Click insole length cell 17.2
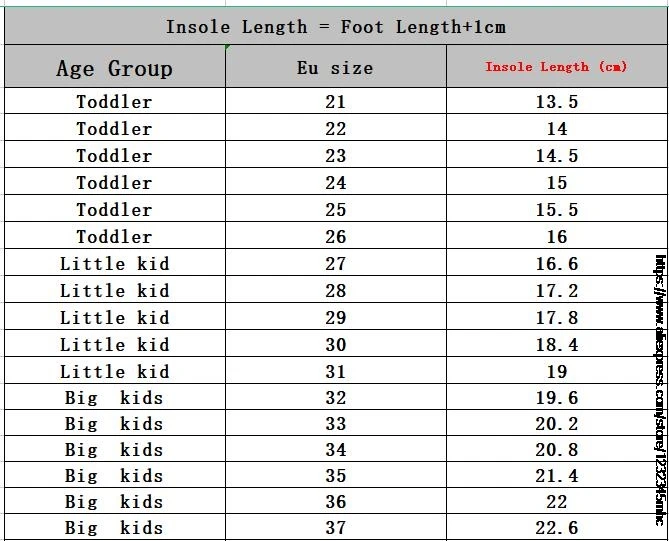Image resolution: width=669 pixels, height=541 pixels. tap(557, 289)
